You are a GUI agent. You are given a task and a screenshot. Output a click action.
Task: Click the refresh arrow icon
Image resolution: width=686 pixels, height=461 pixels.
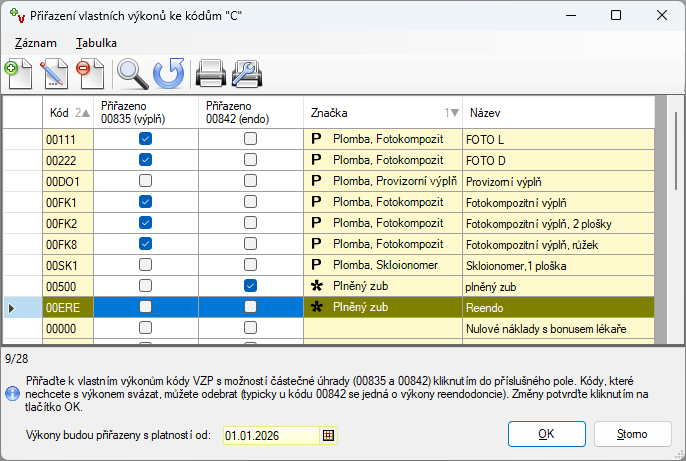[x=169, y=73]
